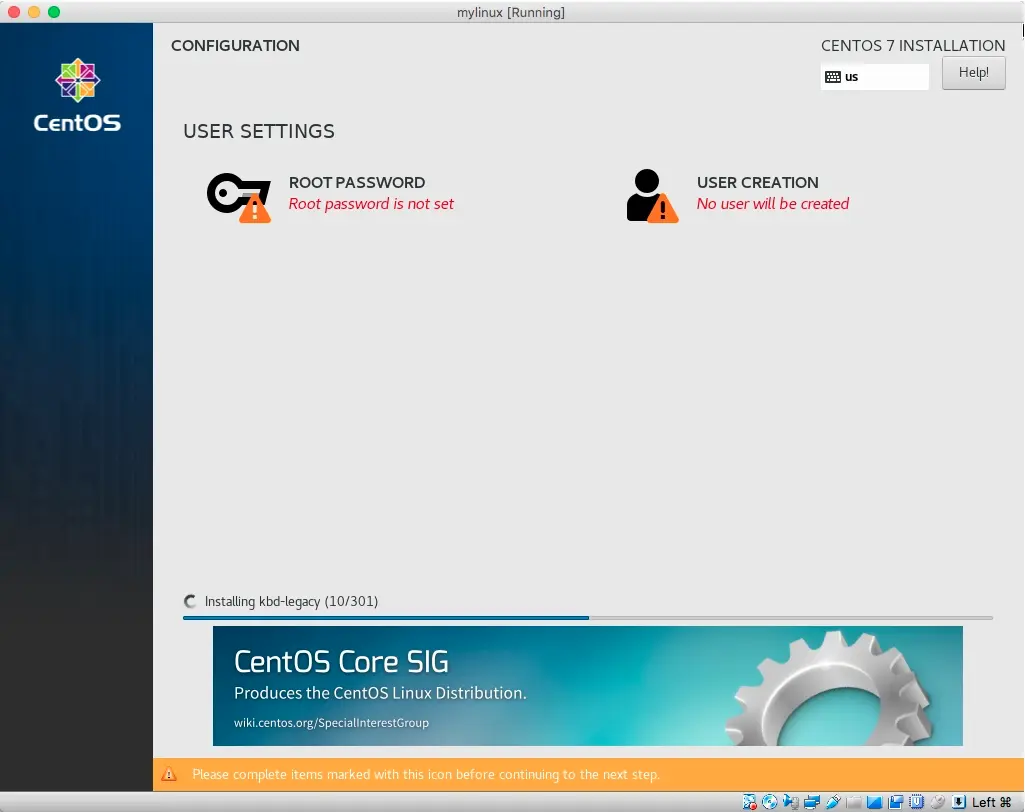The image size is (1025, 812).
Task: Open the User Creation person icon
Action: coord(652,196)
